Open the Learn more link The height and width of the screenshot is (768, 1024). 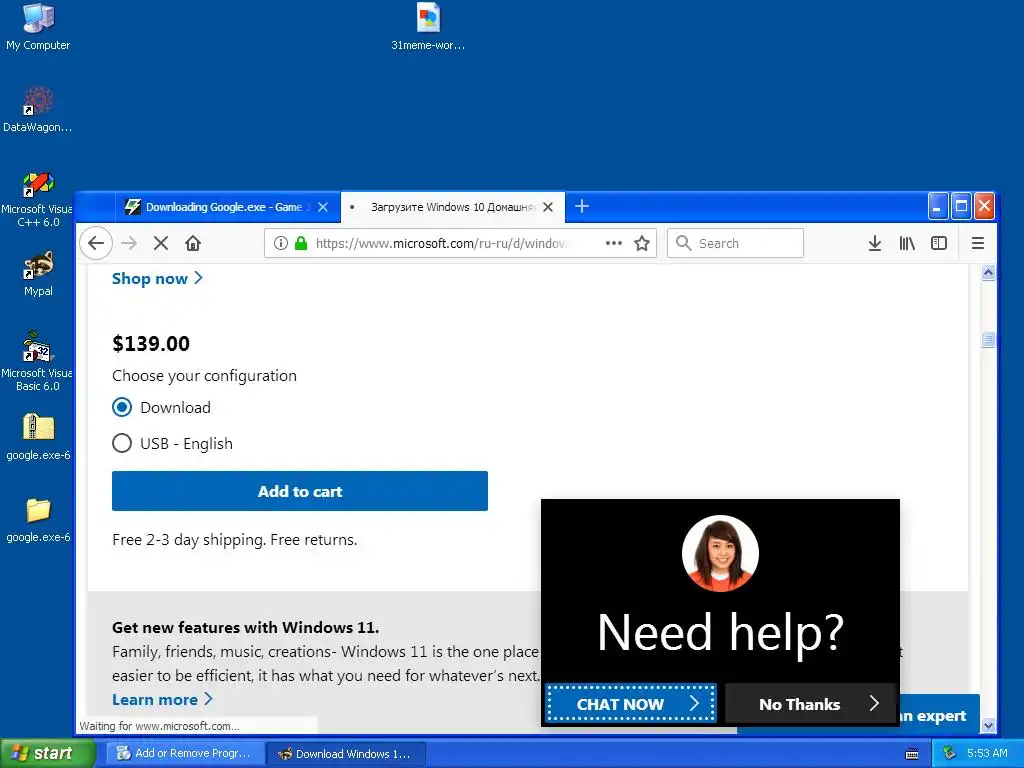click(x=162, y=700)
